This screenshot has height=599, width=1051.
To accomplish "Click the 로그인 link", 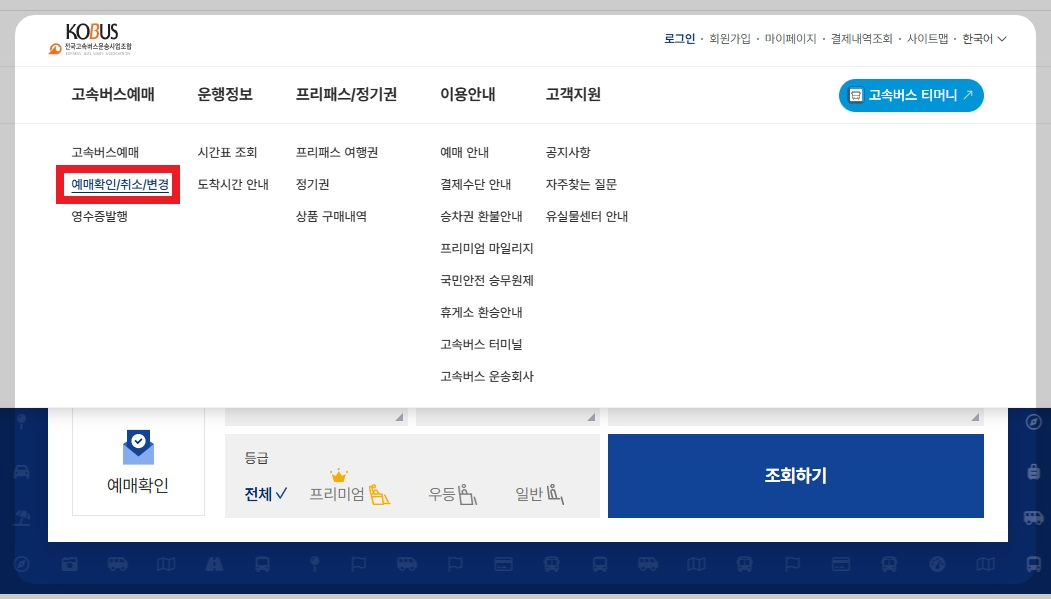I will 680,38.
